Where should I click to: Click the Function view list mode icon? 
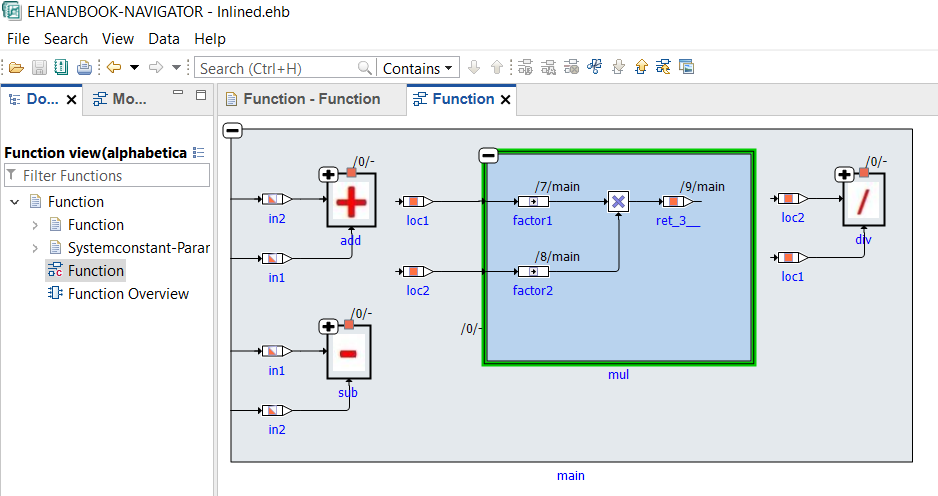pos(198,152)
